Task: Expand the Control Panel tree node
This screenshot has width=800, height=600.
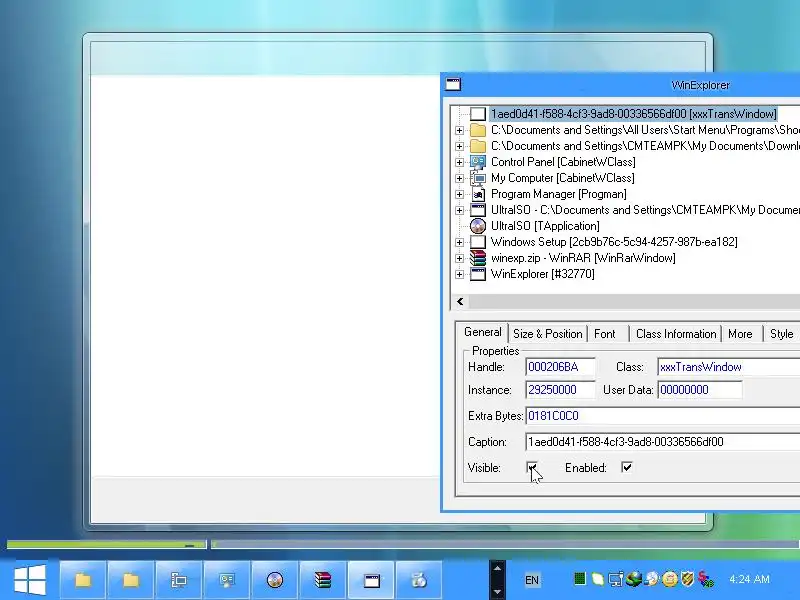Action: pos(459,162)
